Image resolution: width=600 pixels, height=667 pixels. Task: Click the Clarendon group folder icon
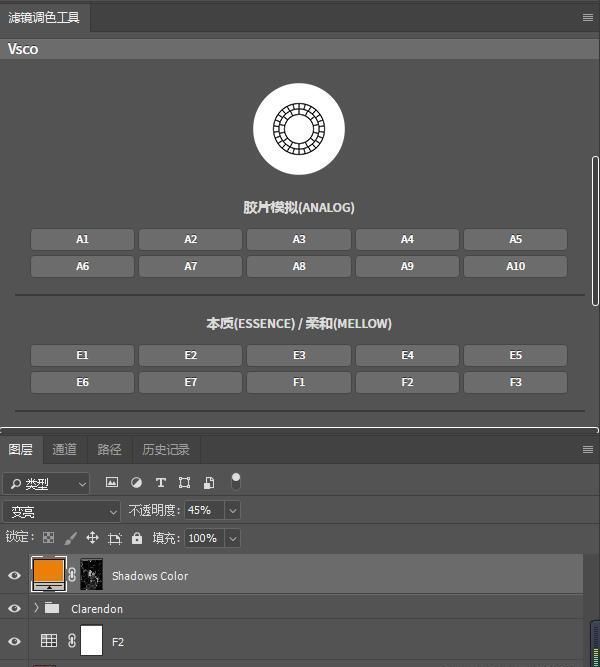[x=52, y=608]
